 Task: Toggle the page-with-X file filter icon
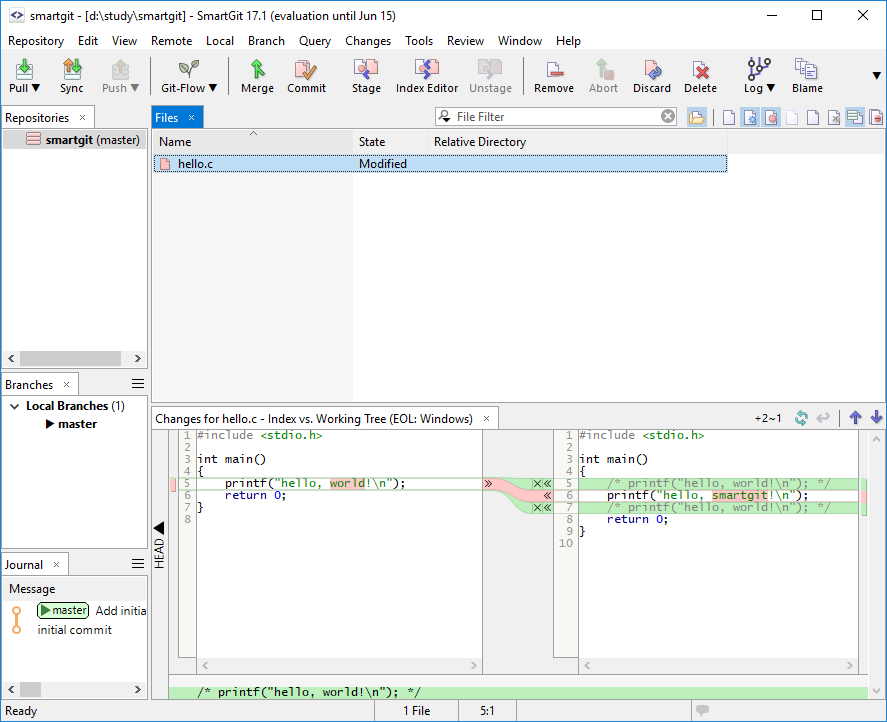click(x=834, y=117)
